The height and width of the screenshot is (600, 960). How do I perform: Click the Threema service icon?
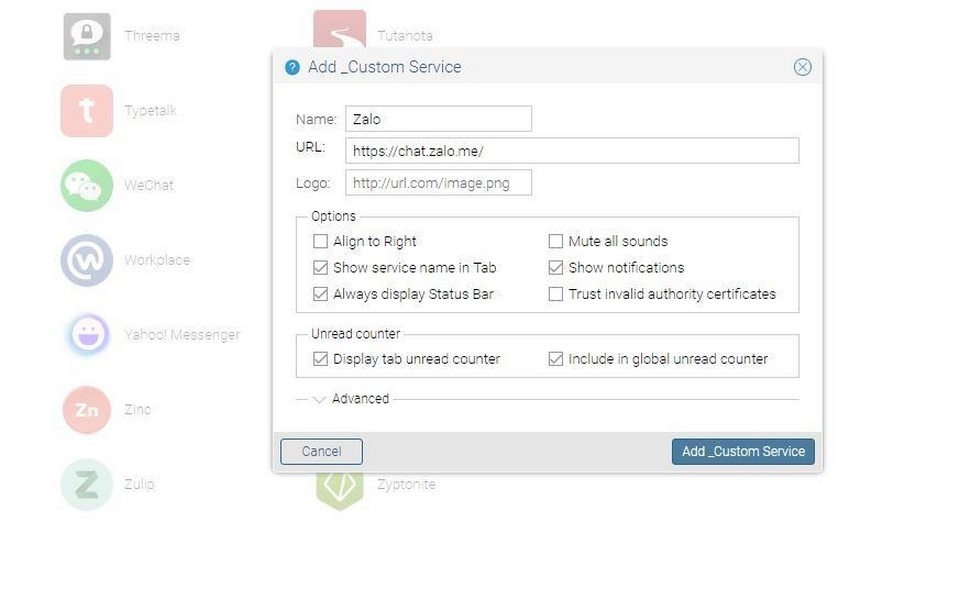pos(87,36)
